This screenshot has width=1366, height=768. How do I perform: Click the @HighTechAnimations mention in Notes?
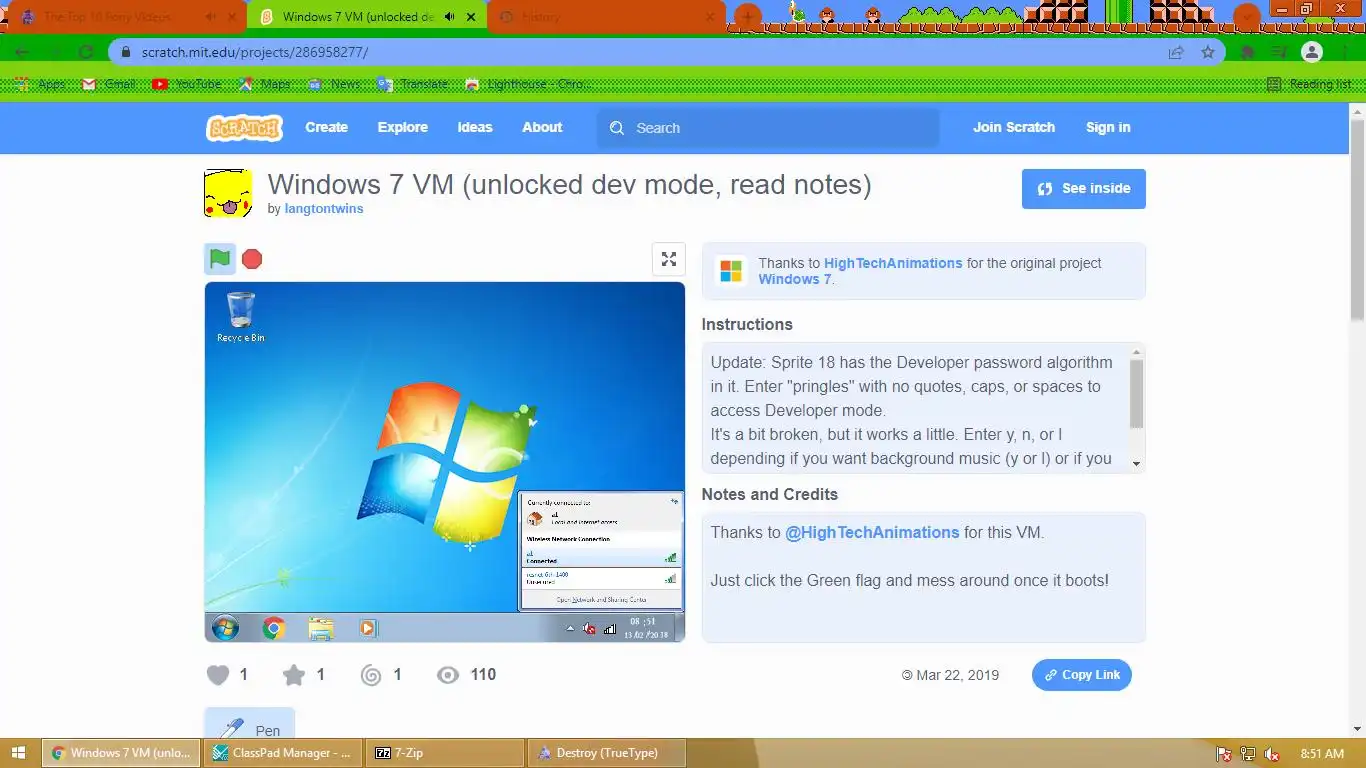(x=872, y=532)
